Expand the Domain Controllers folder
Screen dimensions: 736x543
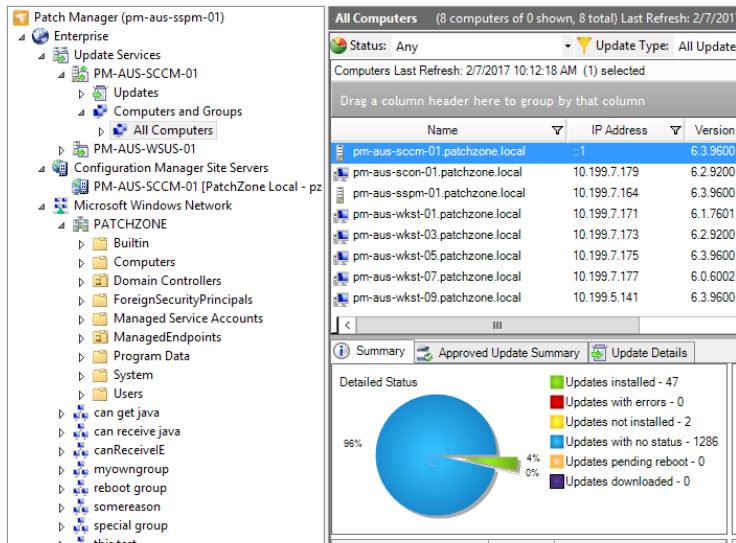81,282
